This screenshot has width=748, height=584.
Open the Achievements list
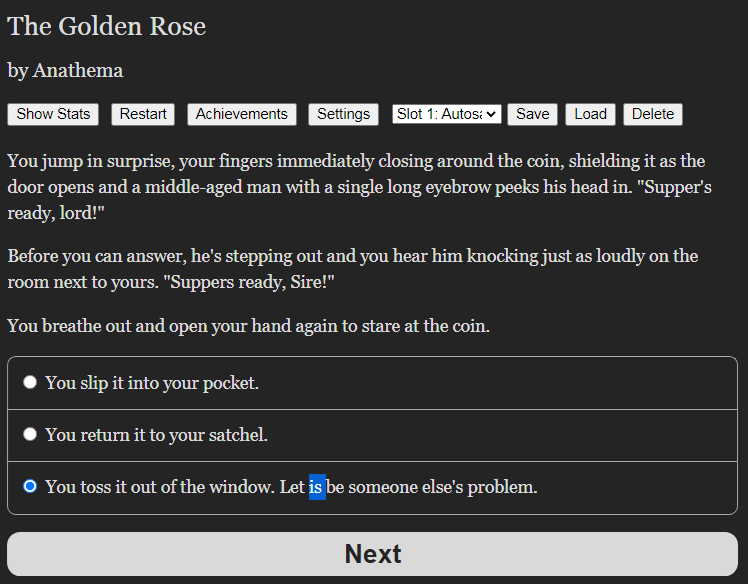coord(242,115)
